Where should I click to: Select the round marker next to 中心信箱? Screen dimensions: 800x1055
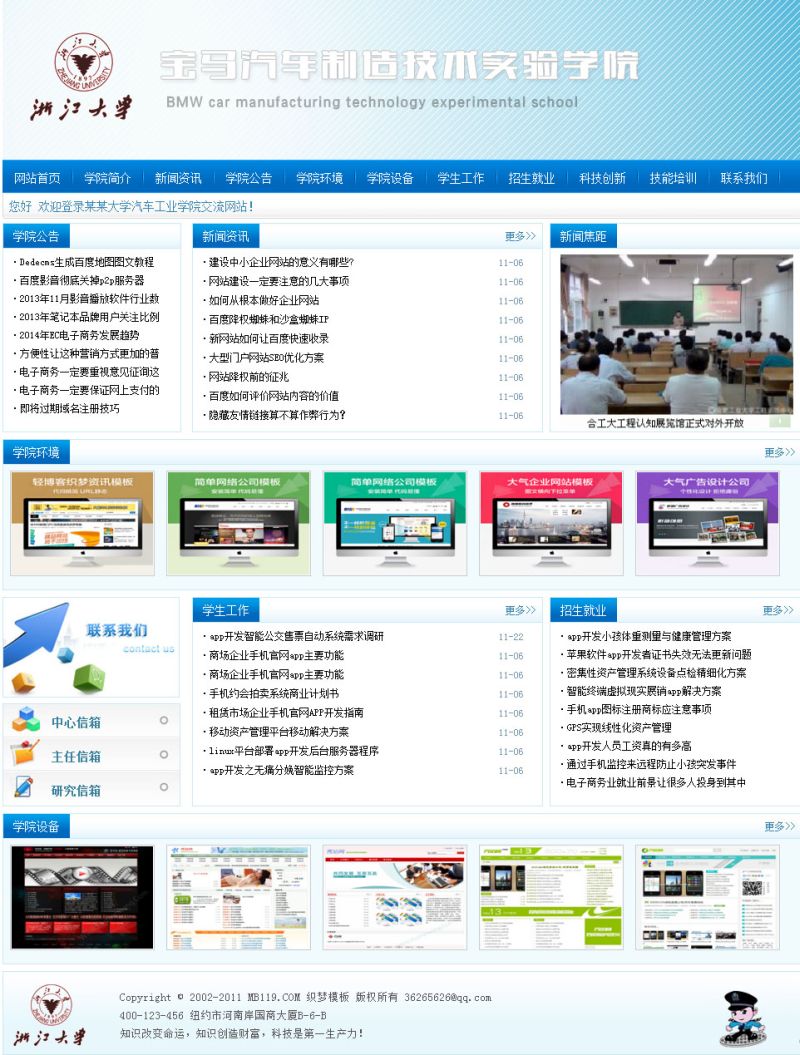[x=163, y=721]
